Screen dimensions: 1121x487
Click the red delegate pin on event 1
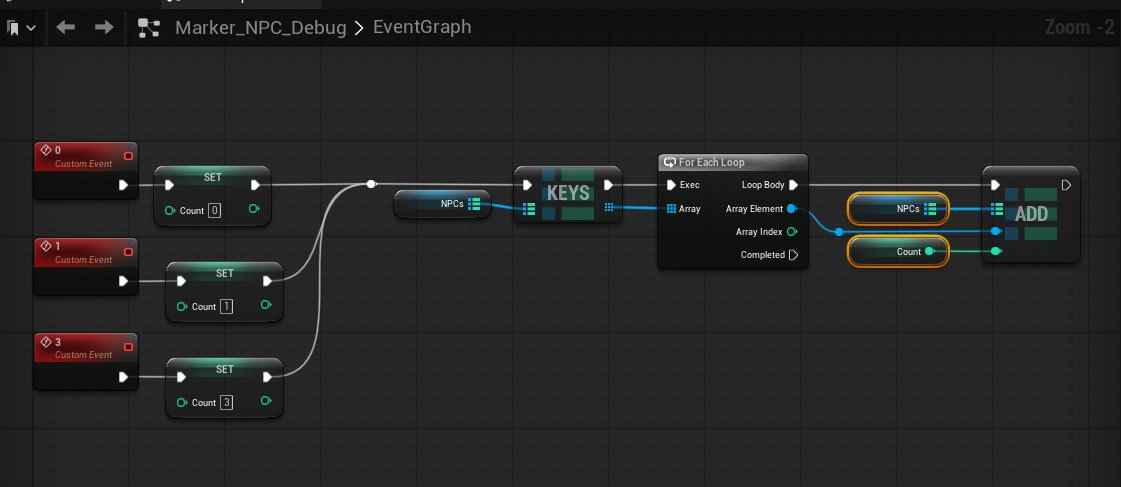click(128, 252)
